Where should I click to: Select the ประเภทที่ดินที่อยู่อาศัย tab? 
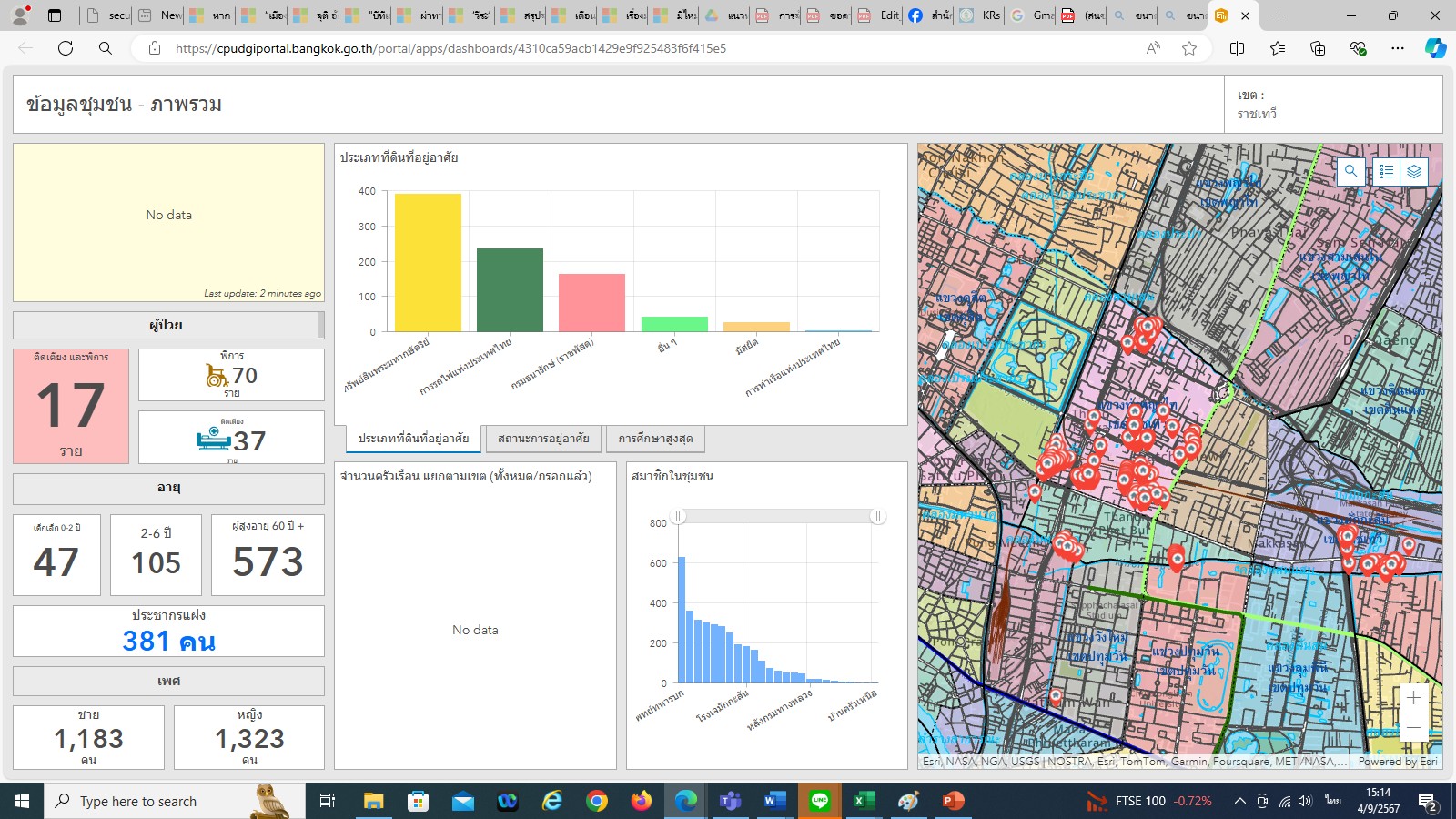click(413, 439)
